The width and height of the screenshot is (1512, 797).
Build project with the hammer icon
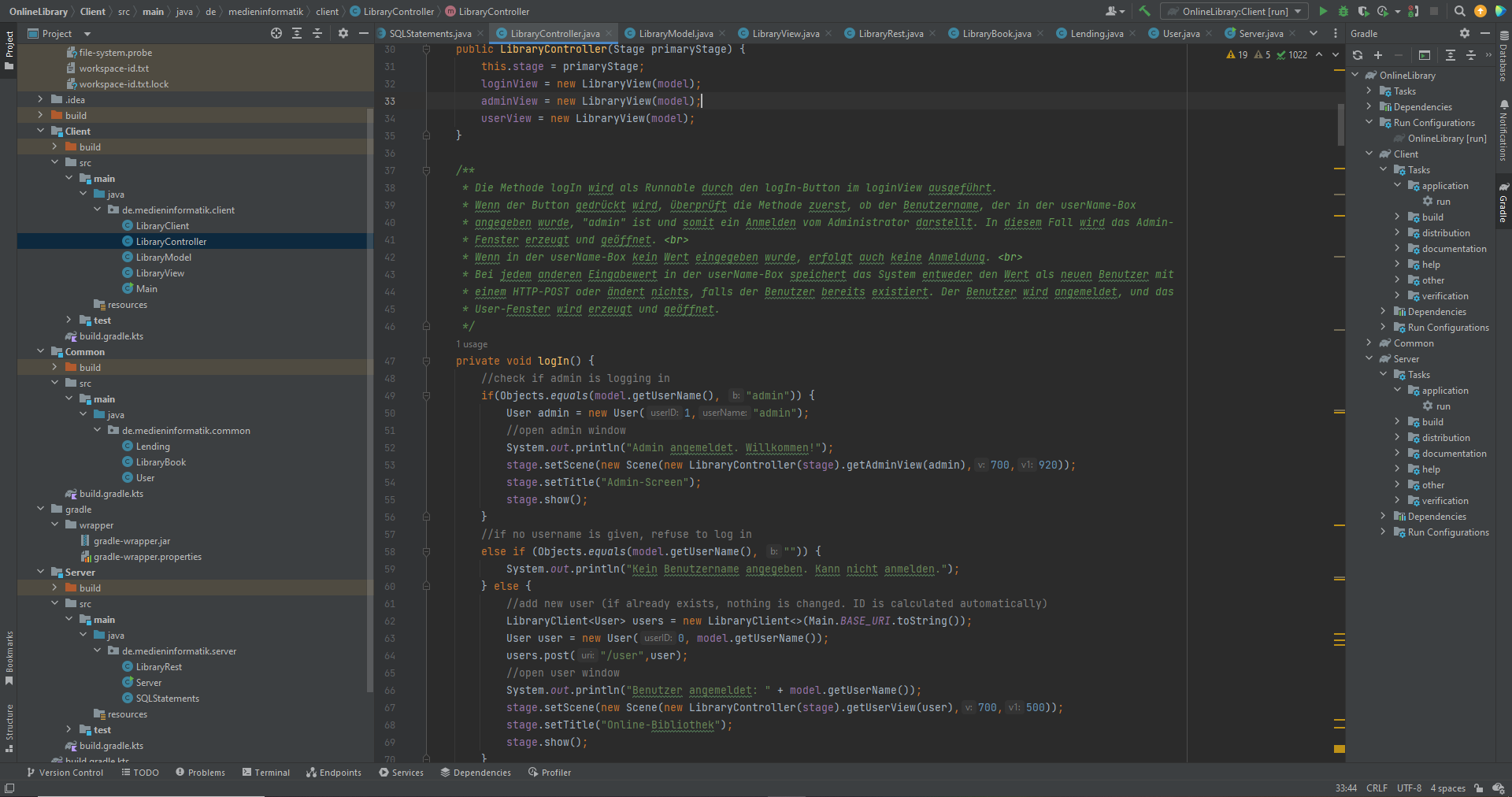(1145, 11)
